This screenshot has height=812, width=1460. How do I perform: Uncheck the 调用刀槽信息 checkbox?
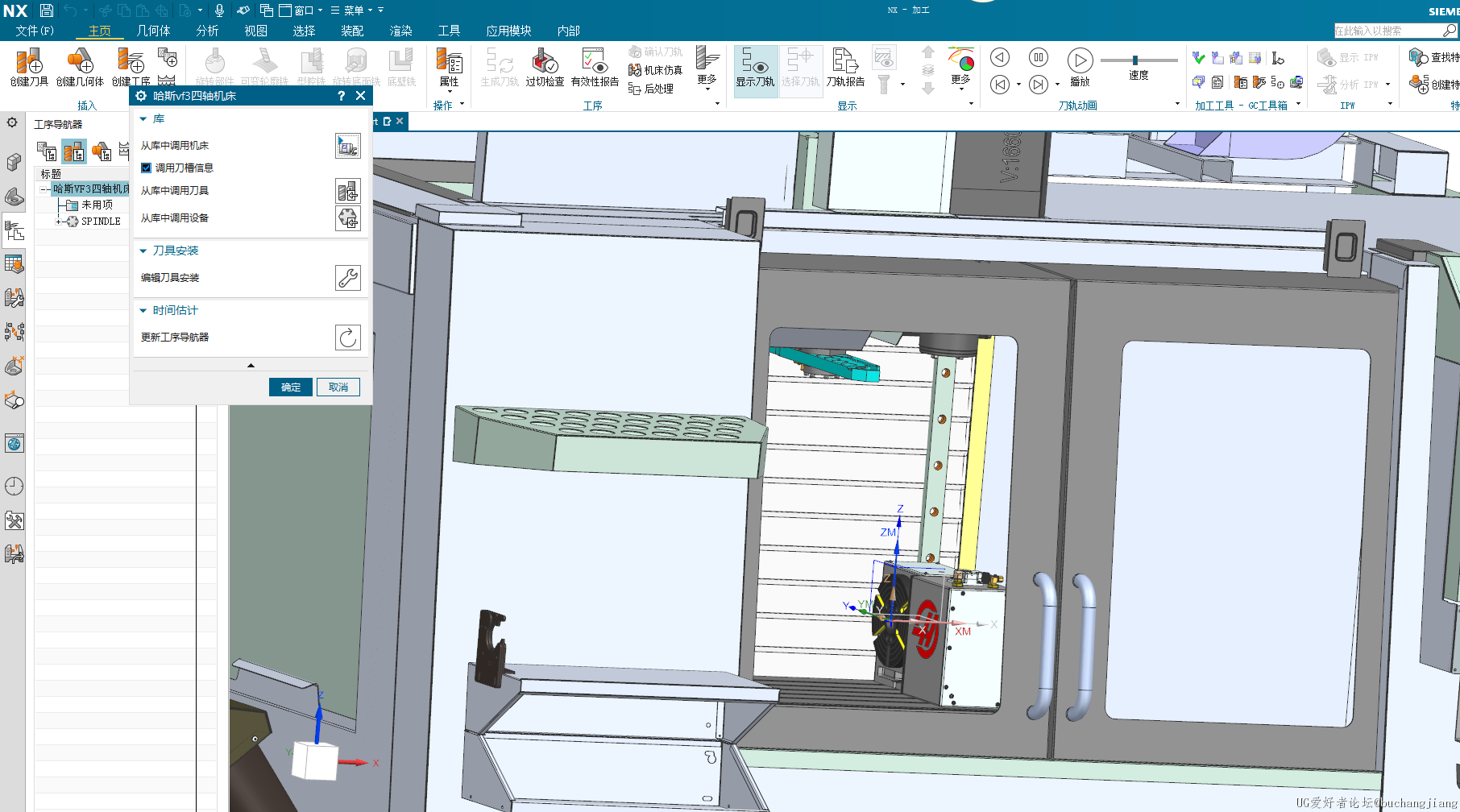click(x=146, y=168)
